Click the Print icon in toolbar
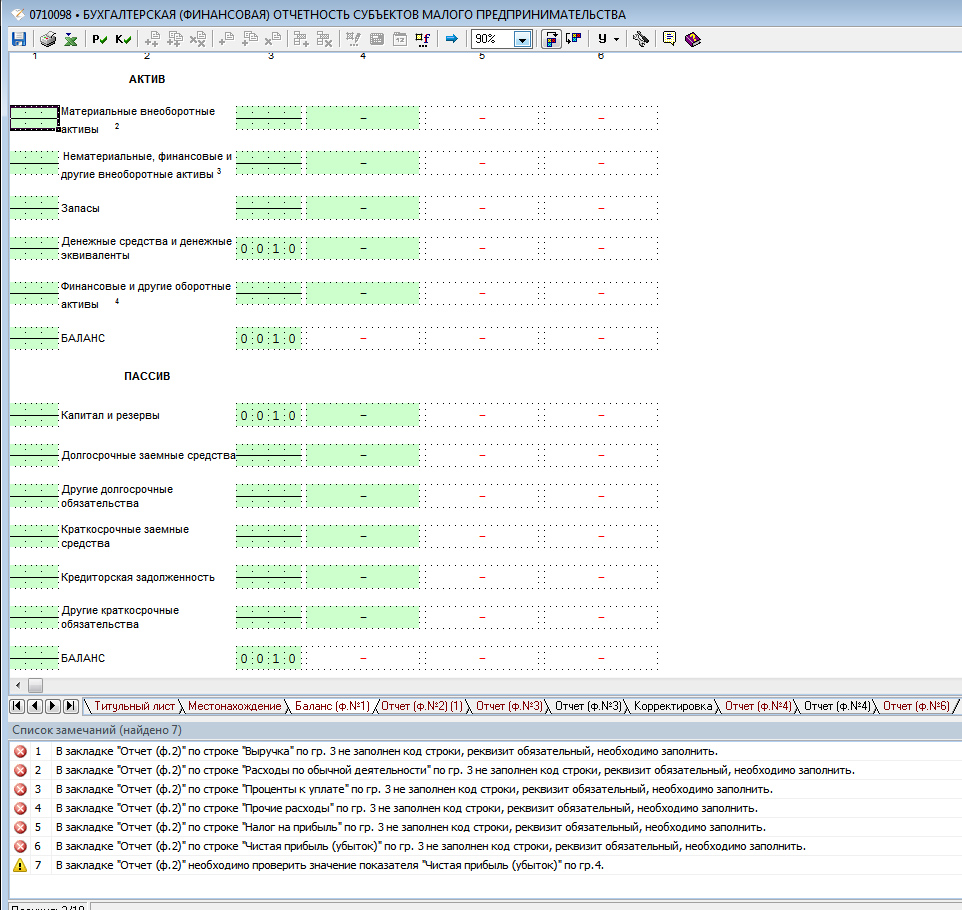The image size is (962, 910). point(48,39)
